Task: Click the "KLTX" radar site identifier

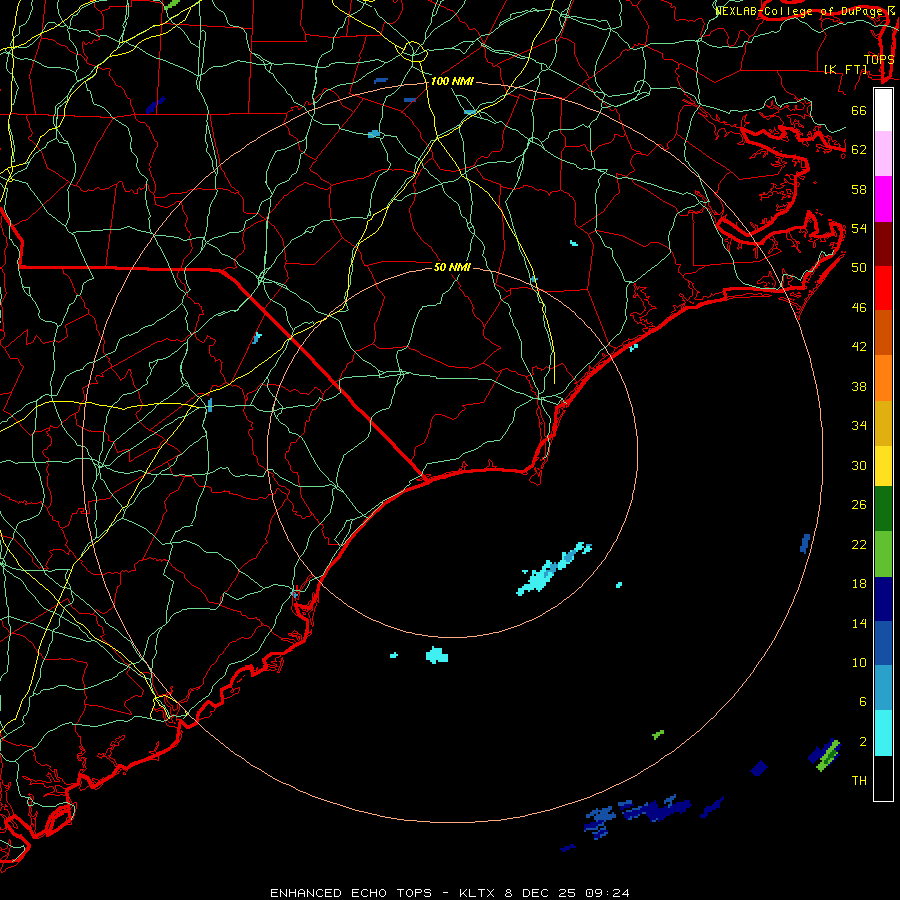Action: point(479,893)
